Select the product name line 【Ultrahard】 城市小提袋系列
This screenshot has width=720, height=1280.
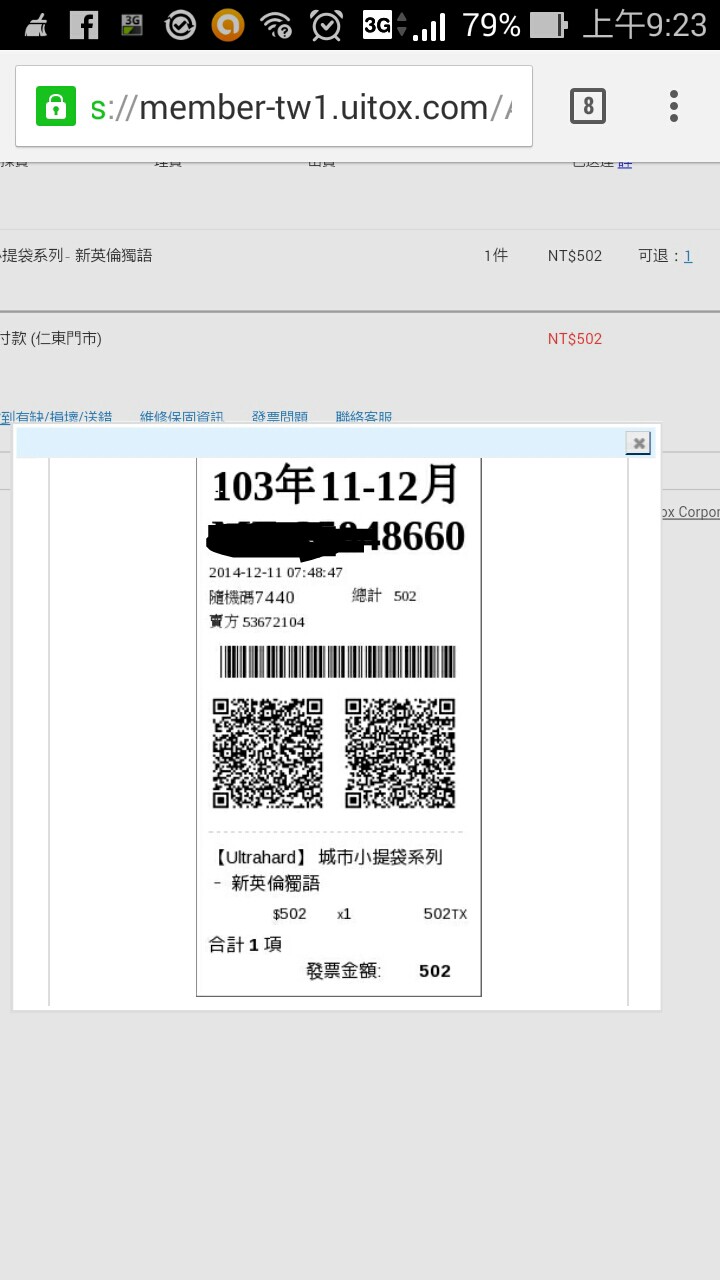pos(327,857)
